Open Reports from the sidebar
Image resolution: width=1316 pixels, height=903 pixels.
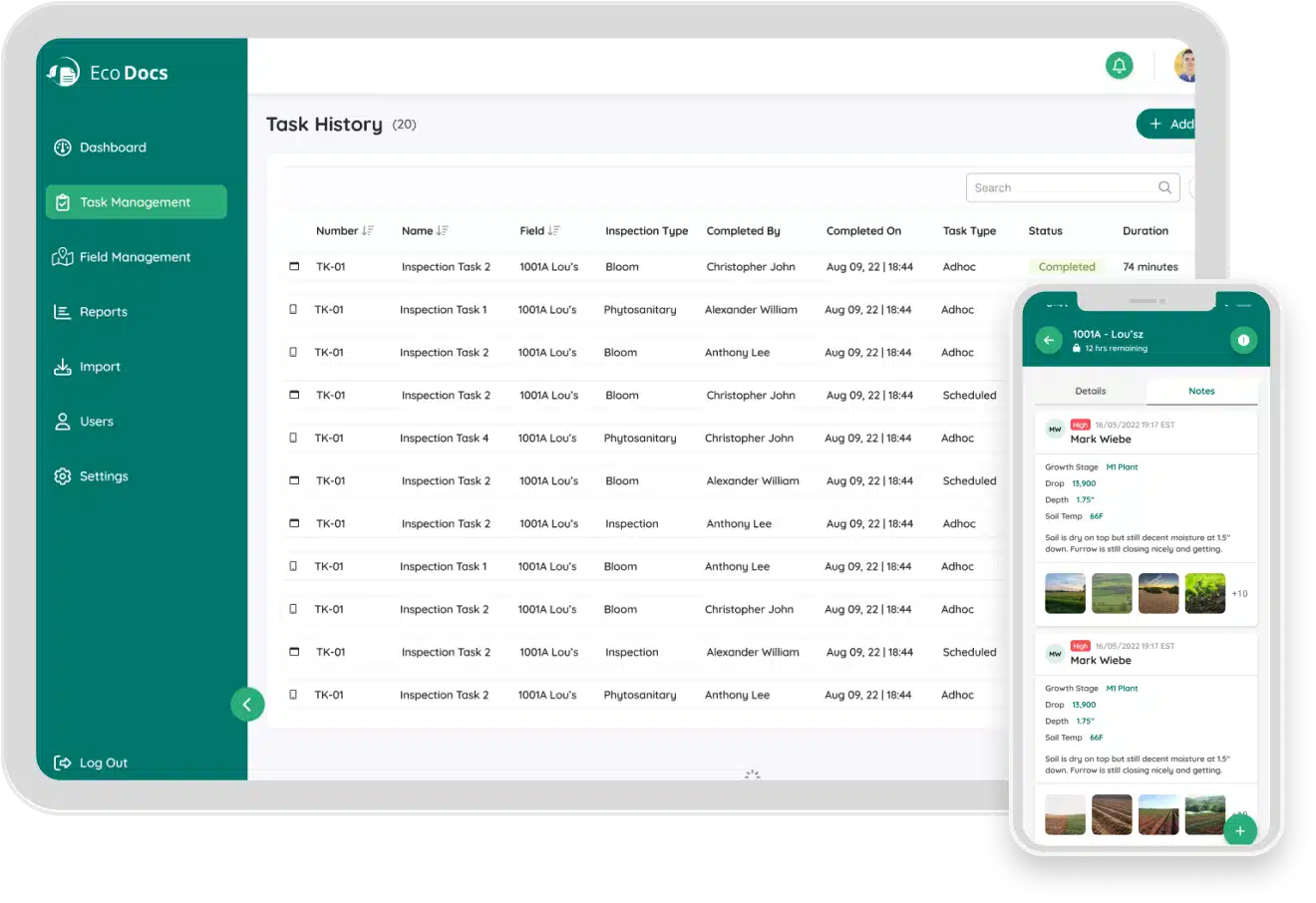[103, 312]
